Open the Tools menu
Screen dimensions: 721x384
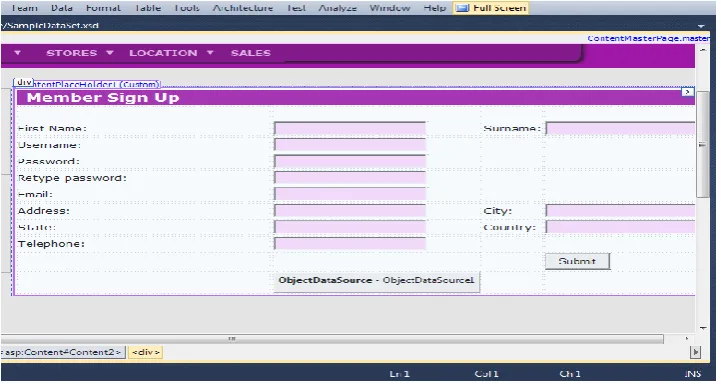(x=187, y=8)
